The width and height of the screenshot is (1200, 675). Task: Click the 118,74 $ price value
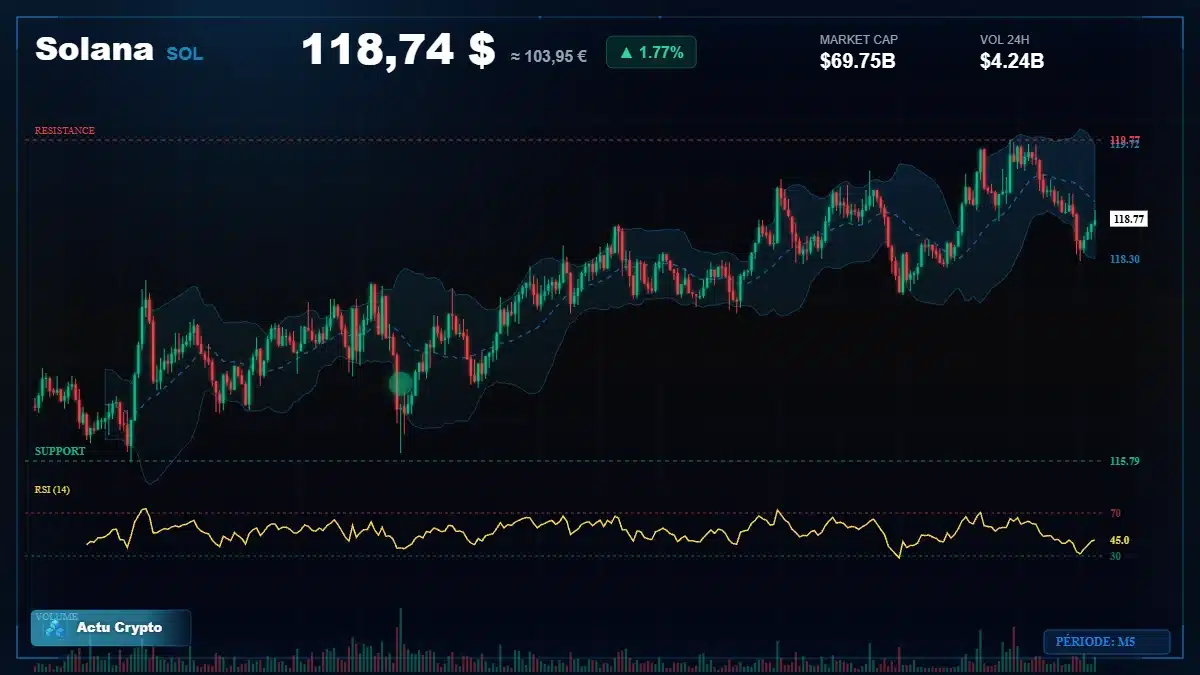tap(398, 50)
